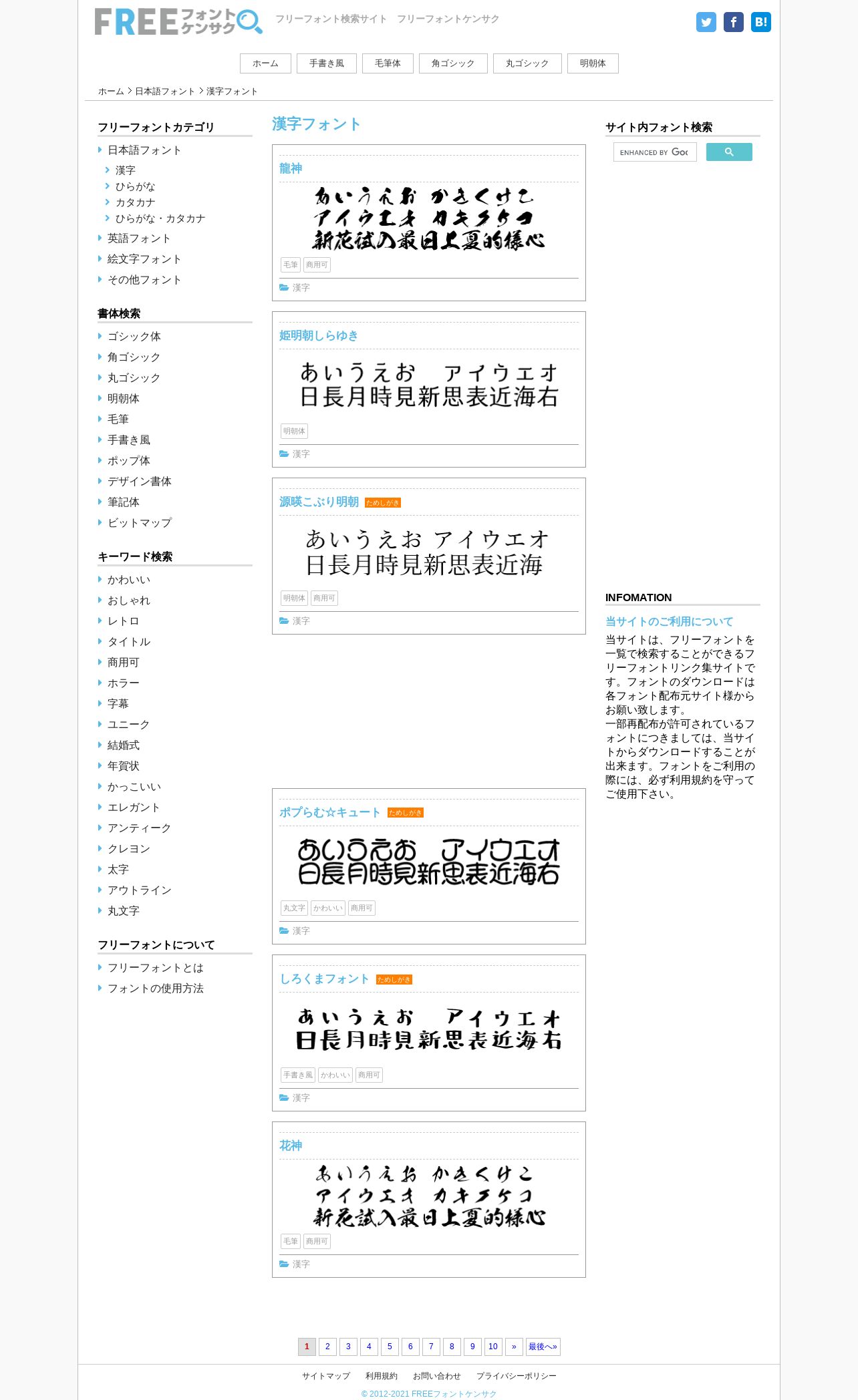858x1400 pixels.
Task: Click the 毛筆 tag on 龍神 card
Action: 291,265
